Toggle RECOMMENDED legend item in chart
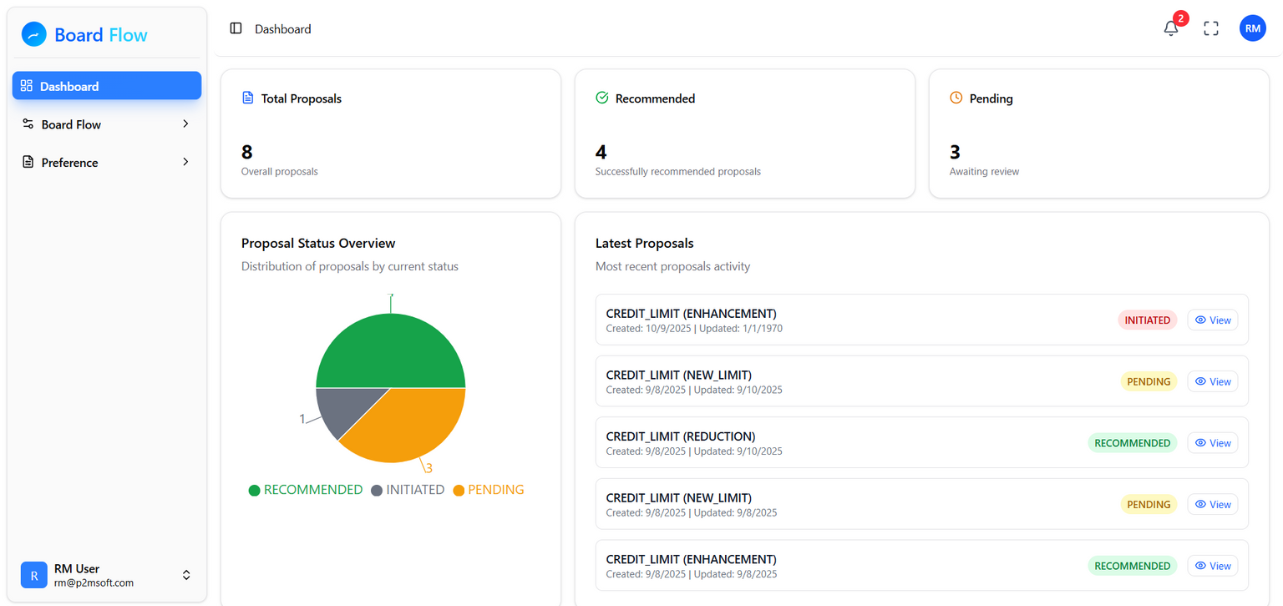This screenshot has height=606, width=1283. coord(305,490)
